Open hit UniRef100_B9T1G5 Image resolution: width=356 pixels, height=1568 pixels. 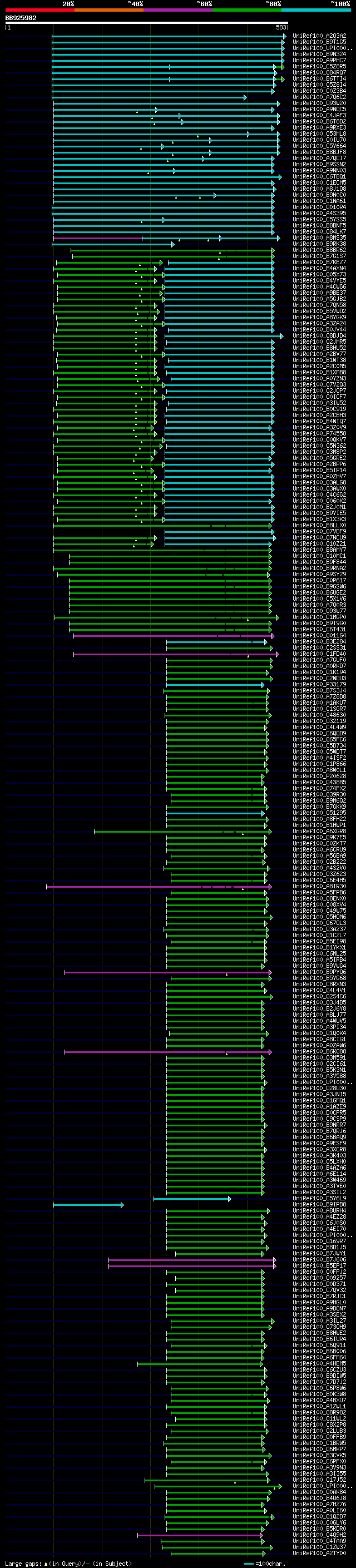[x=319, y=42]
